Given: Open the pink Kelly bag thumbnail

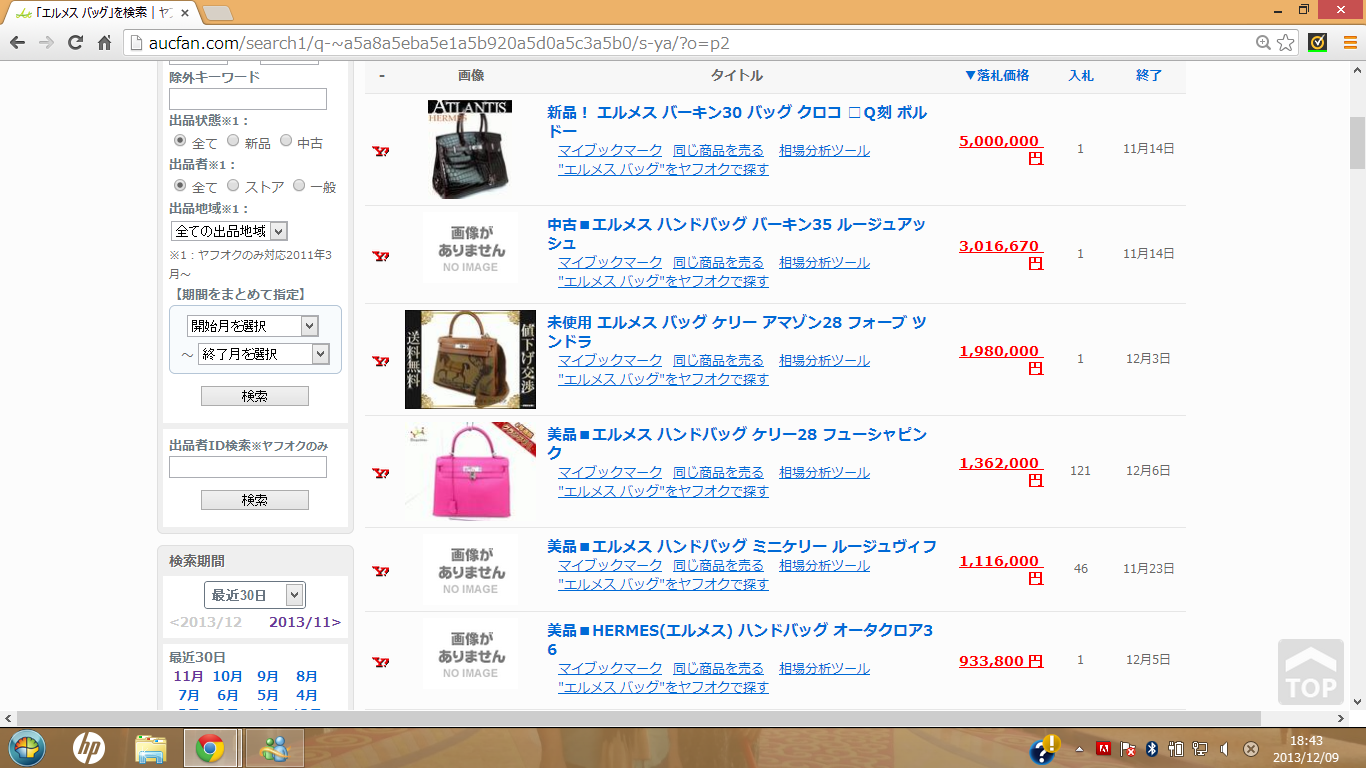Looking at the screenshot, I should tap(470, 472).
